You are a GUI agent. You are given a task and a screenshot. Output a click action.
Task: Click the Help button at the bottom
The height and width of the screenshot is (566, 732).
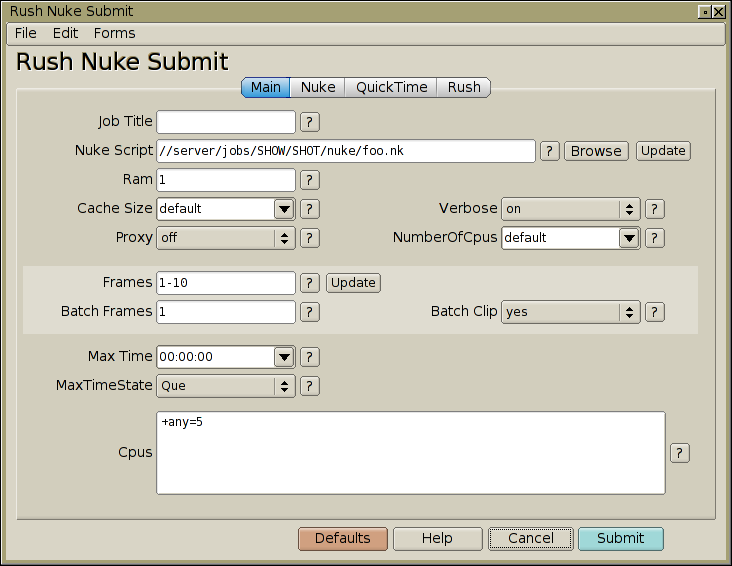point(437,539)
